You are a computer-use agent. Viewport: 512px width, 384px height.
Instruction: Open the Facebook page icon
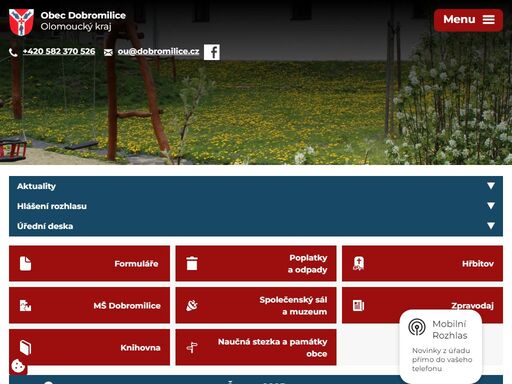pyautogui.click(x=212, y=52)
